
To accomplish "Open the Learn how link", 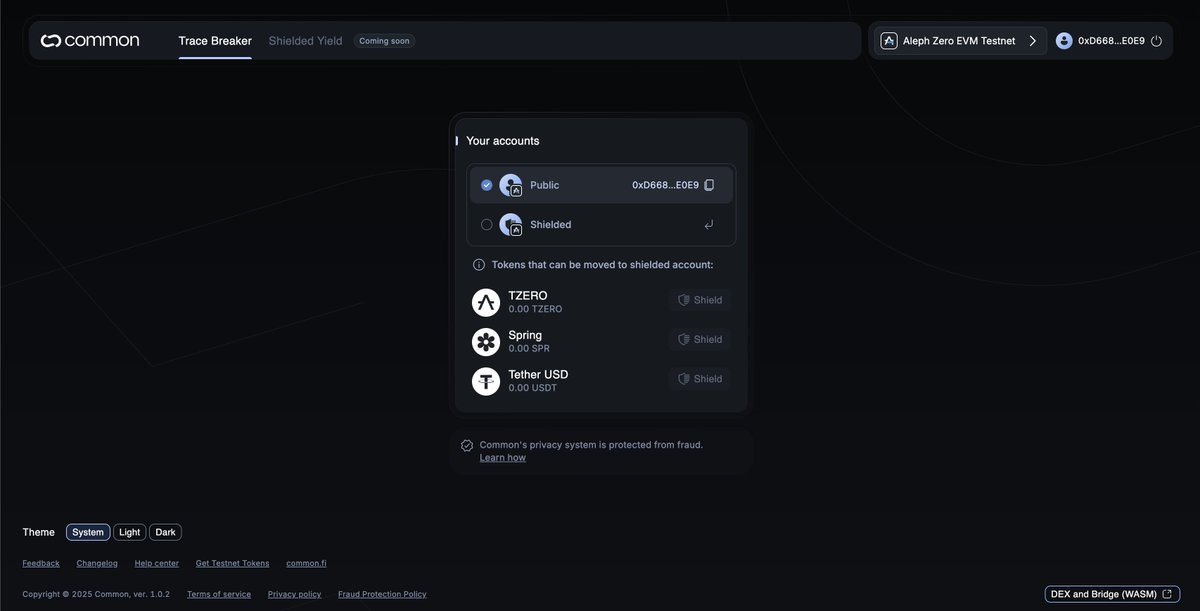I will [x=502, y=458].
